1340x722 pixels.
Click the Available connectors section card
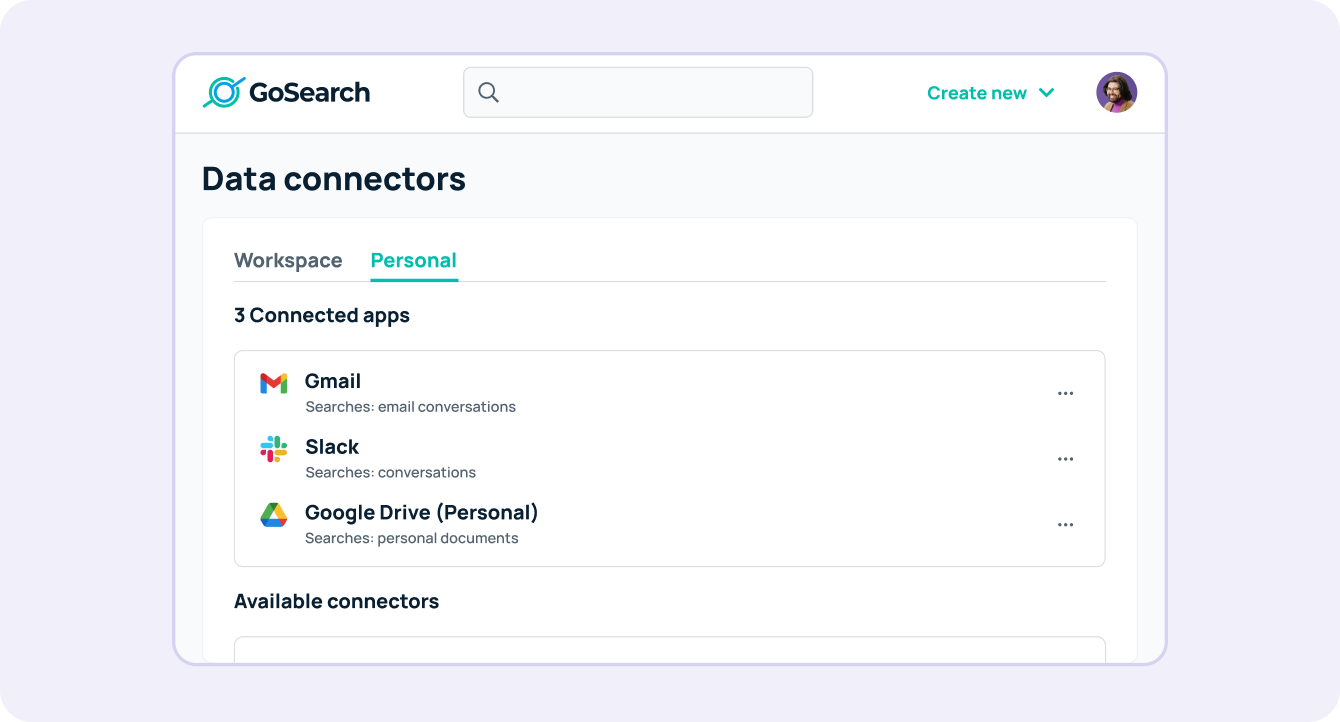click(x=670, y=650)
